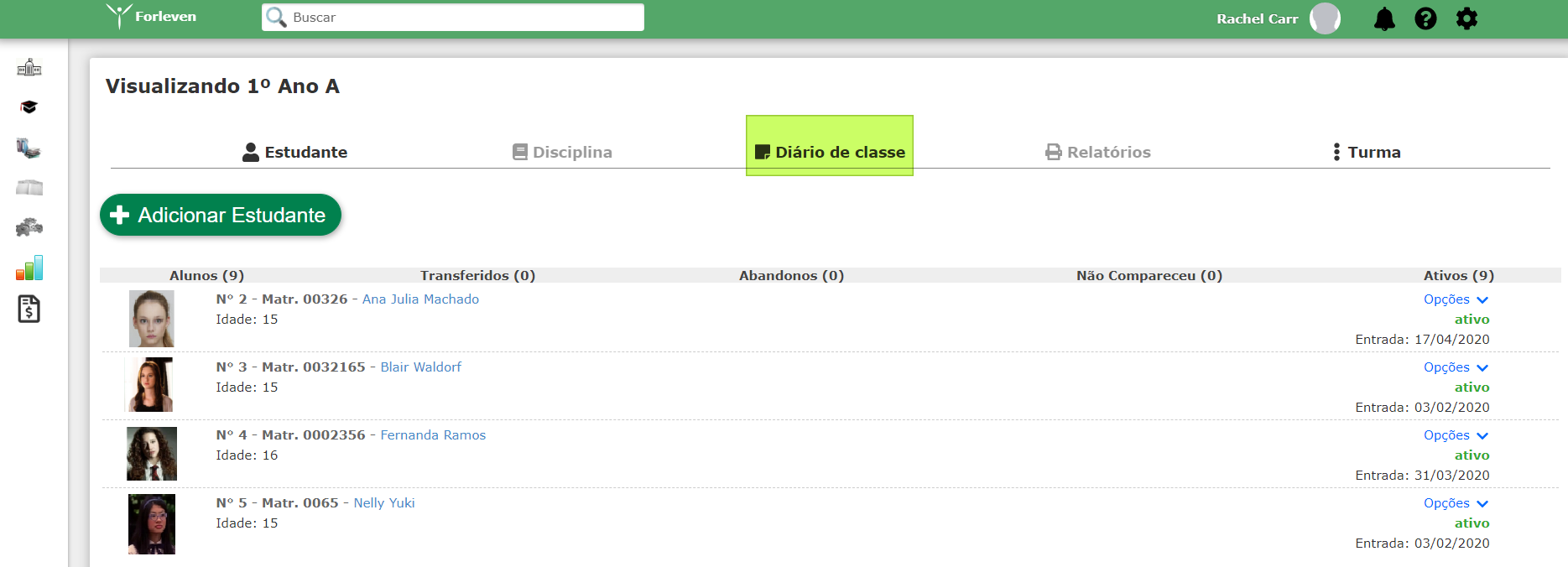This screenshot has width=1568, height=567.
Task: Open Fernanda Ramos student link
Action: 433,435
